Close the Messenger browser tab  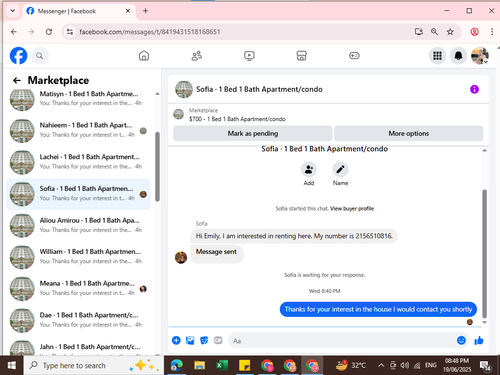[128, 11]
